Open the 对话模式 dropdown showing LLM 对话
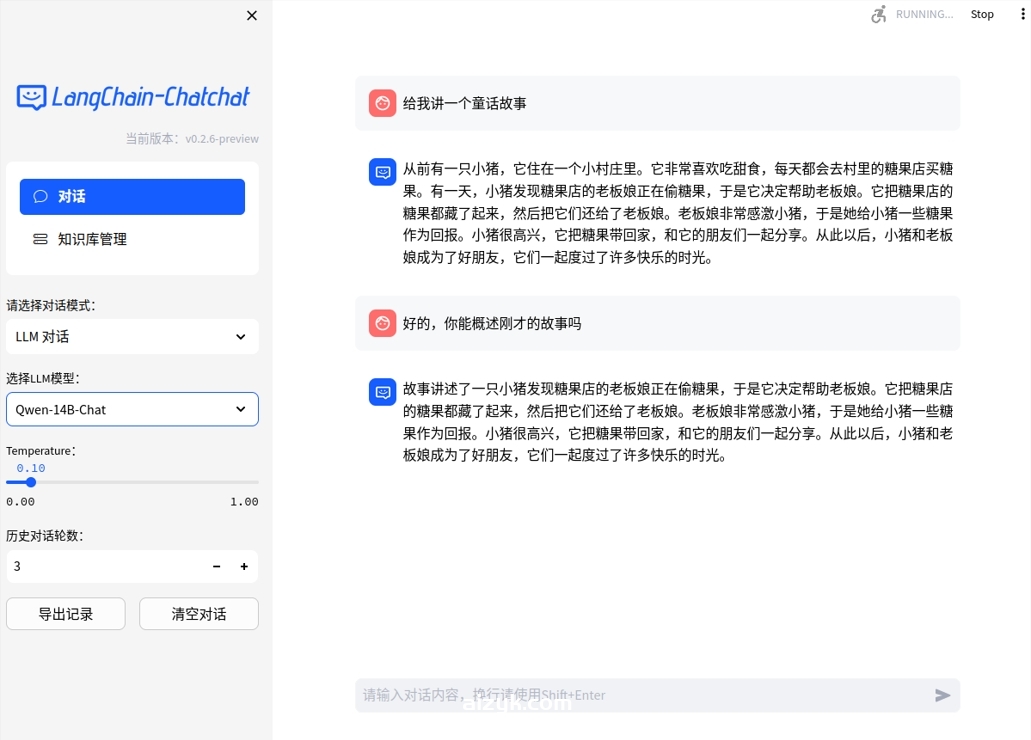This screenshot has width=1031, height=740. 132,337
